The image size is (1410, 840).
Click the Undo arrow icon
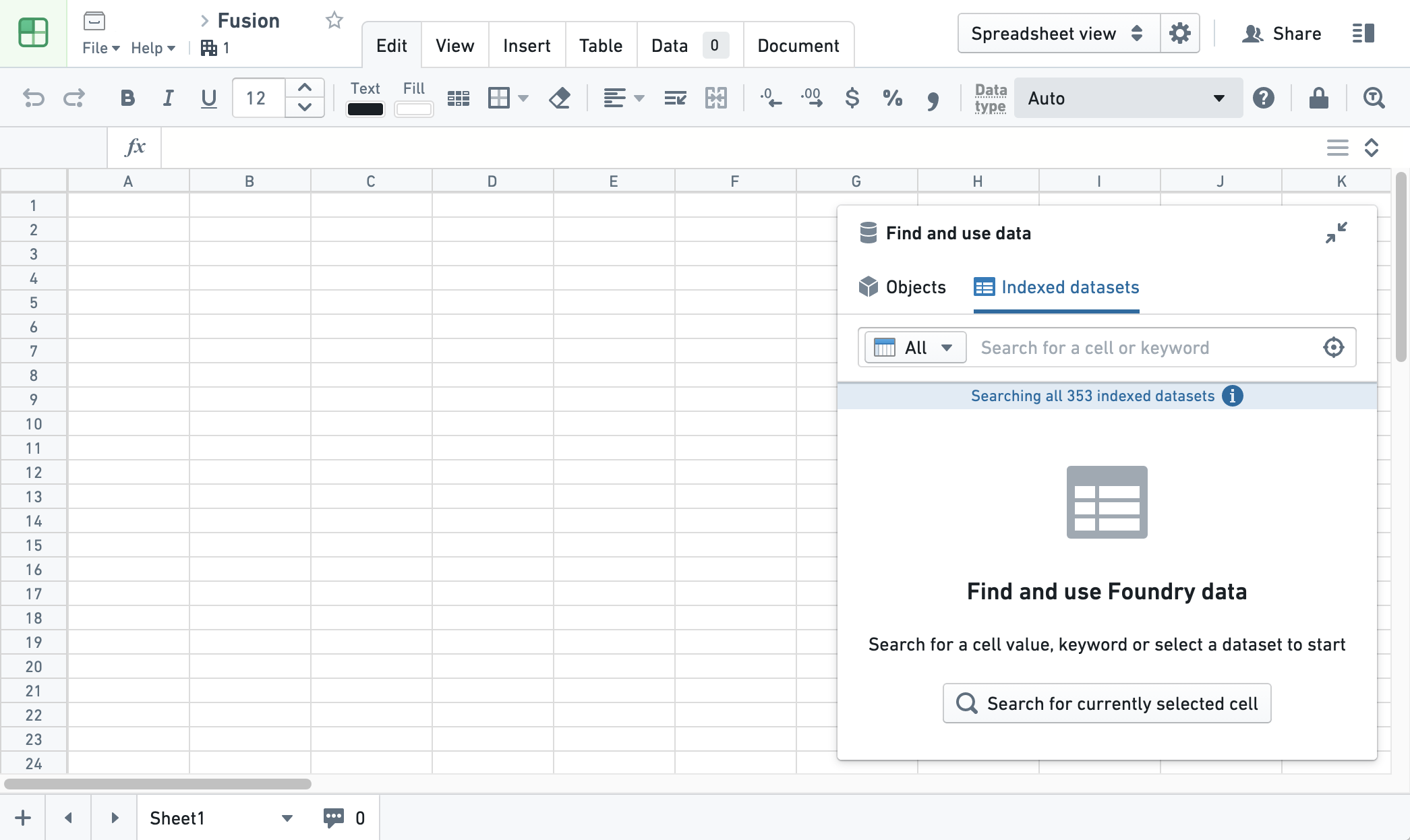pos(33,98)
